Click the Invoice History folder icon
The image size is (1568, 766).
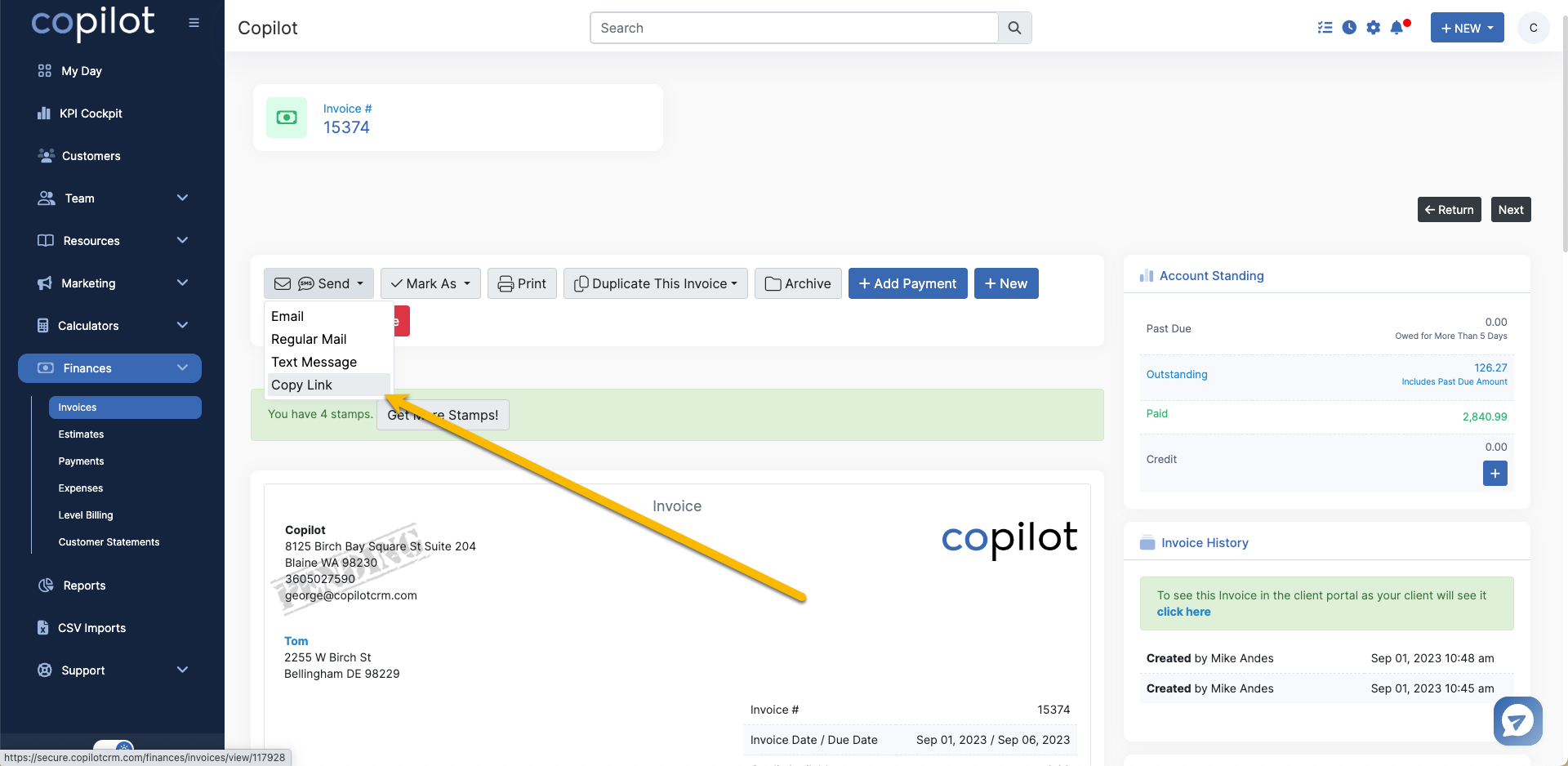[1147, 543]
